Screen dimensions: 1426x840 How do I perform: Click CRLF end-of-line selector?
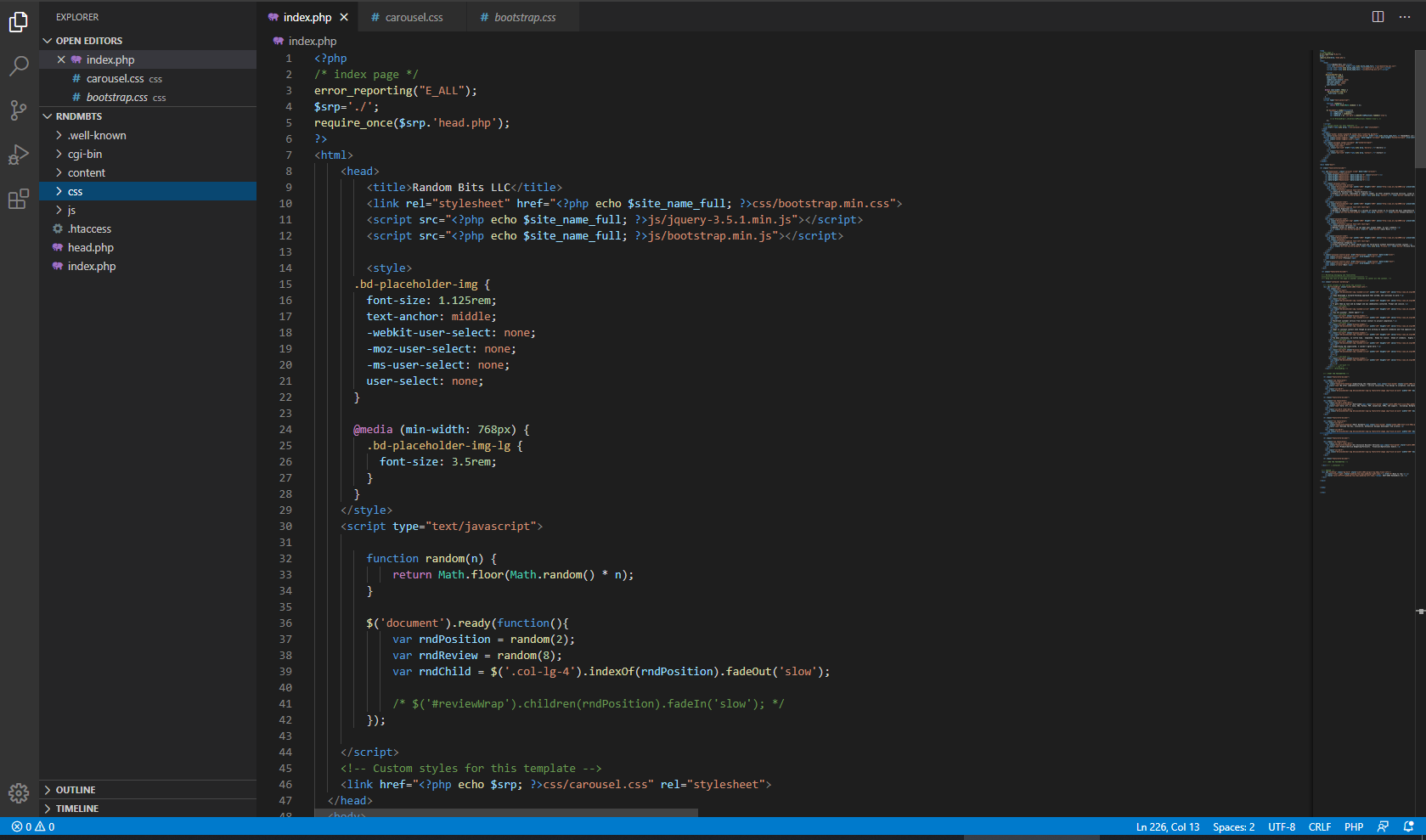click(x=1320, y=826)
